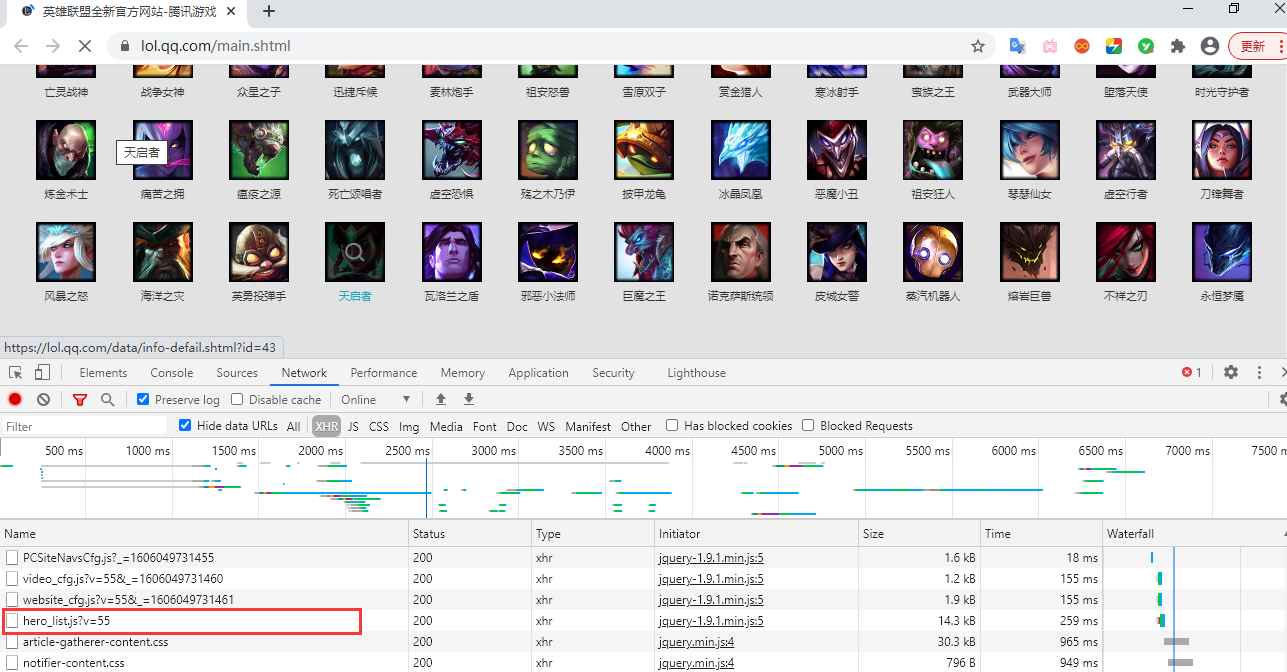Viewport: 1287px width, 672px height.
Task: Switch to Elements tab
Action: coord(103,373)
